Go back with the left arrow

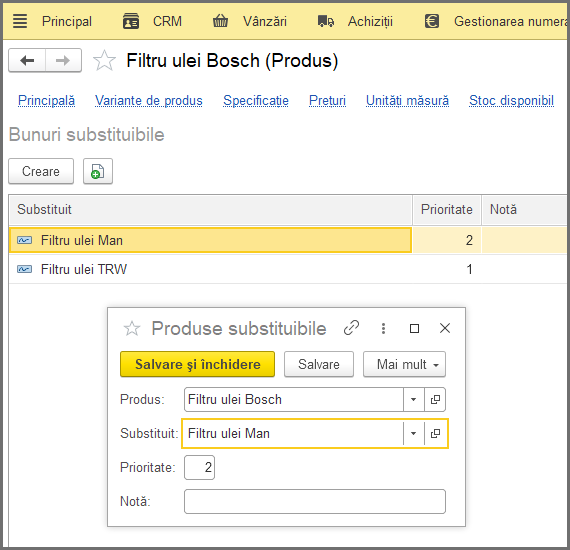[27, 60]
